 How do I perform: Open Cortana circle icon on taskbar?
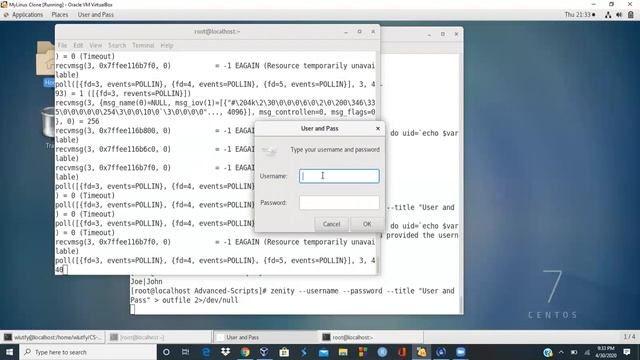point(166,352)
